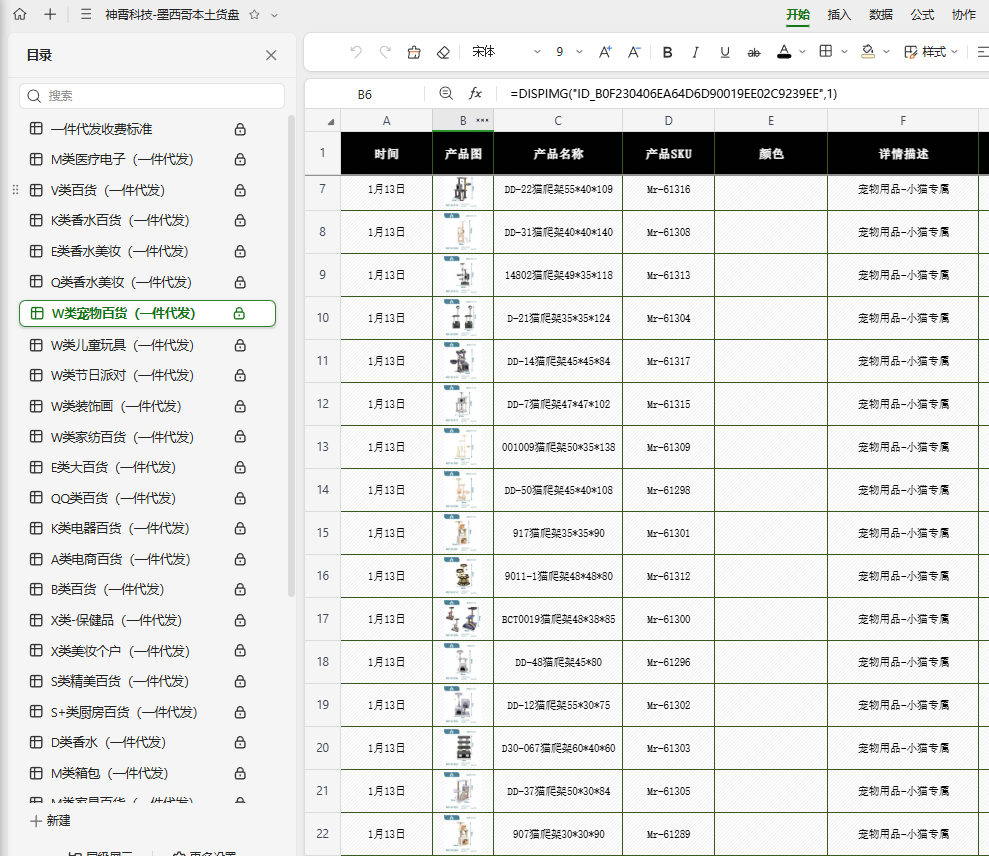Click the 产品名称 header cell

pos(558,153)
